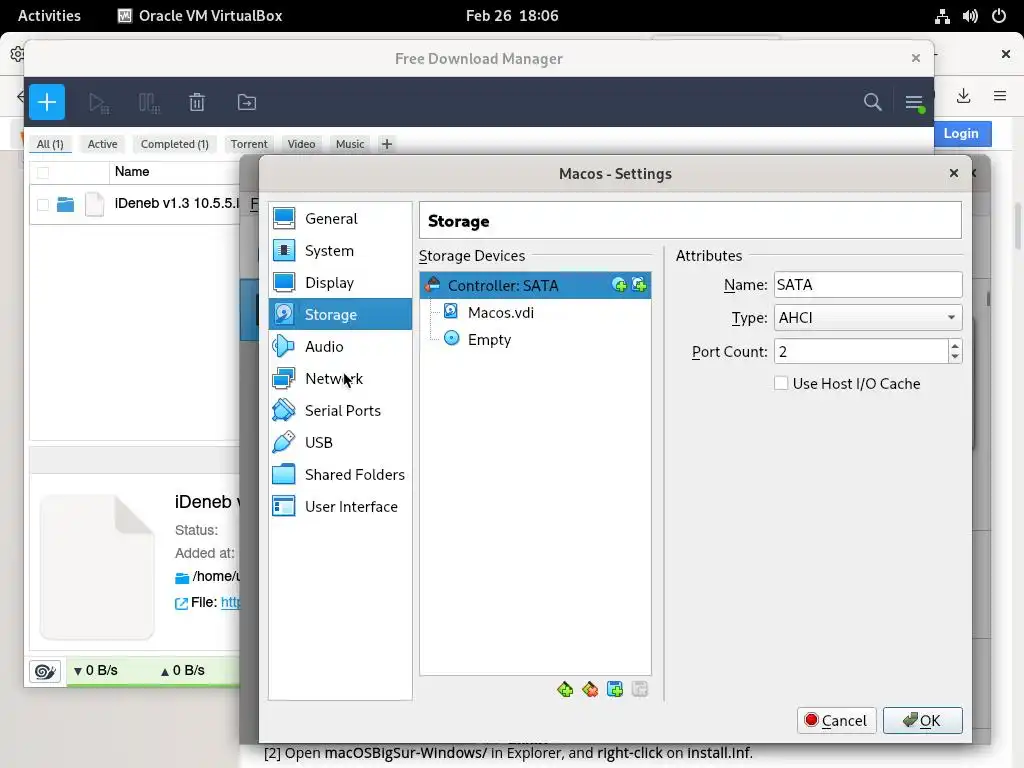Select Controller: SATA in storage tree
The height and width of the screenshot is (768, 1024).
coord(535,285)
